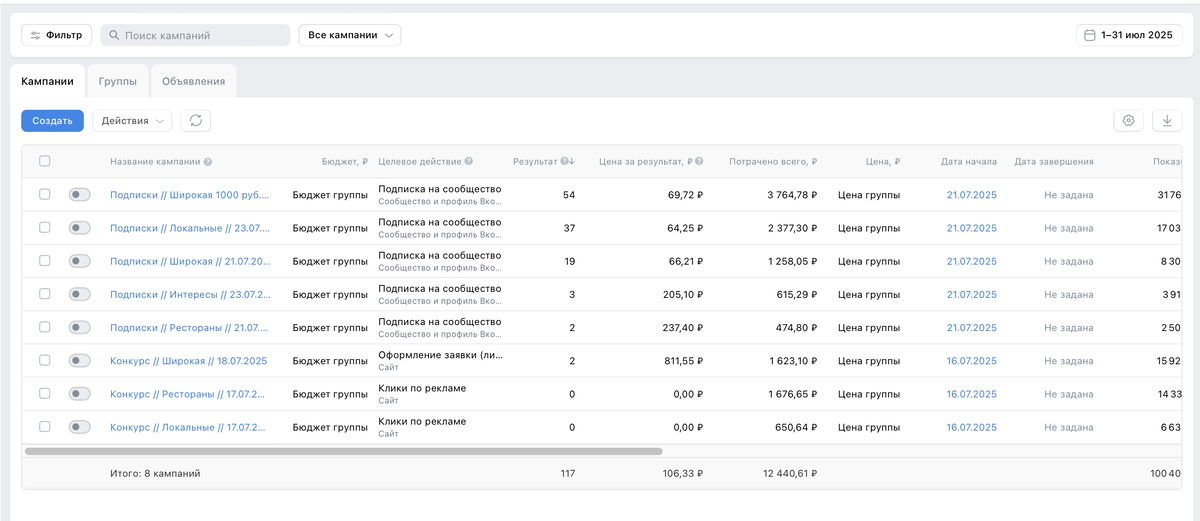The width and height of the screenshot is (1200, 521).
Task: Select checkbox for Подписки // Интересы row
Action: pyautogui.click(x=44, y=294)
